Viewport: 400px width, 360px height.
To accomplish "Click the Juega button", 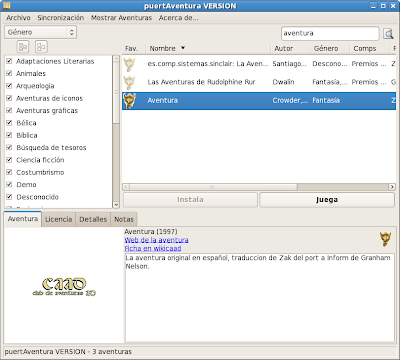I will (327, 200).
